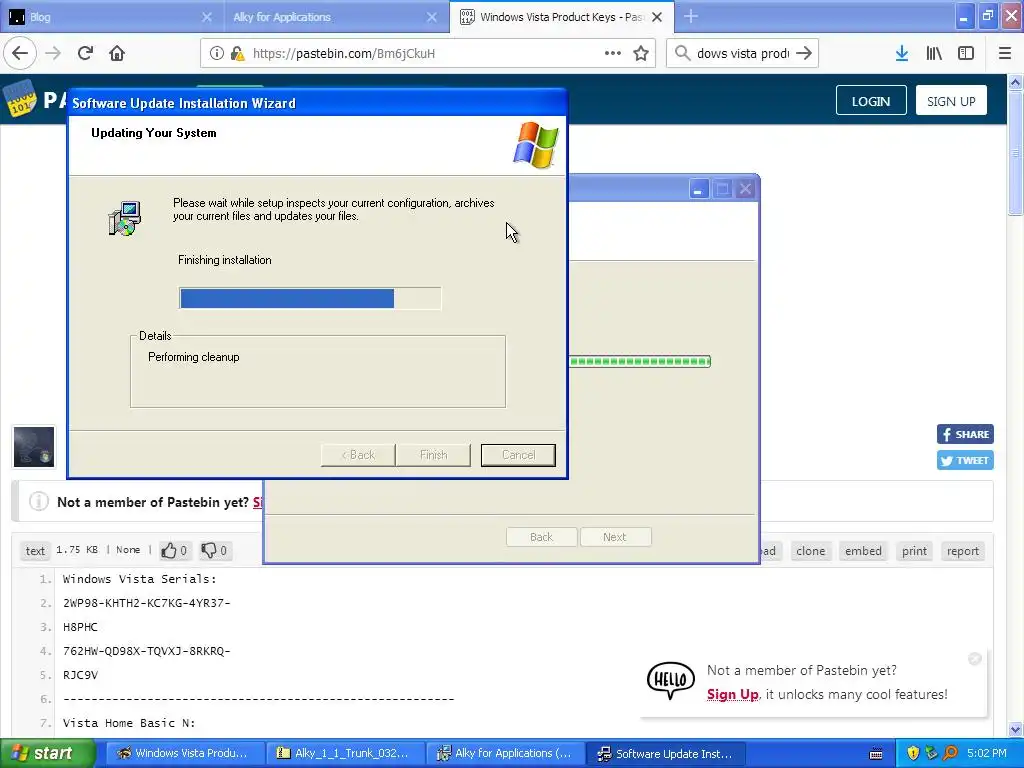The height and width of the screenshot is (768, 1024).
Task: Close the Blog tab
Action: point(206,17)
